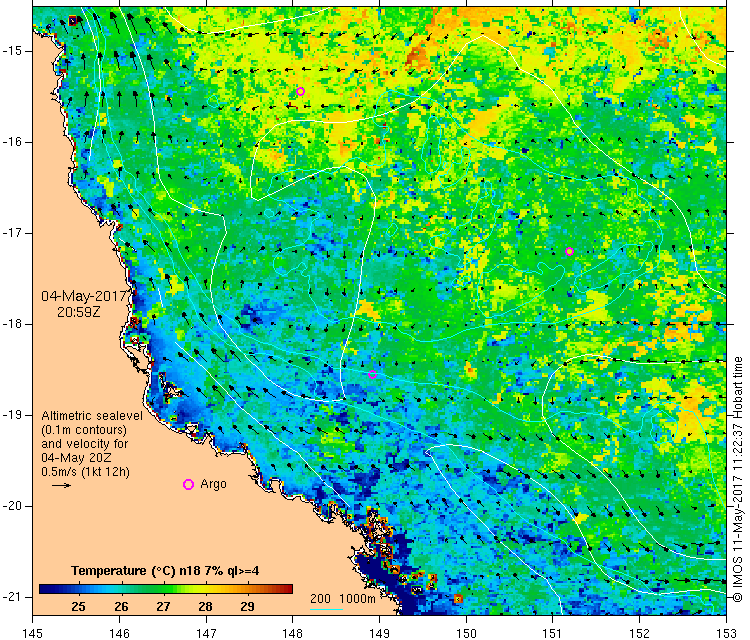The width and height of the screenshot is (750, 640).
Task: Click the cyan 200m contour legend line
Action: (x=326, y=609)
